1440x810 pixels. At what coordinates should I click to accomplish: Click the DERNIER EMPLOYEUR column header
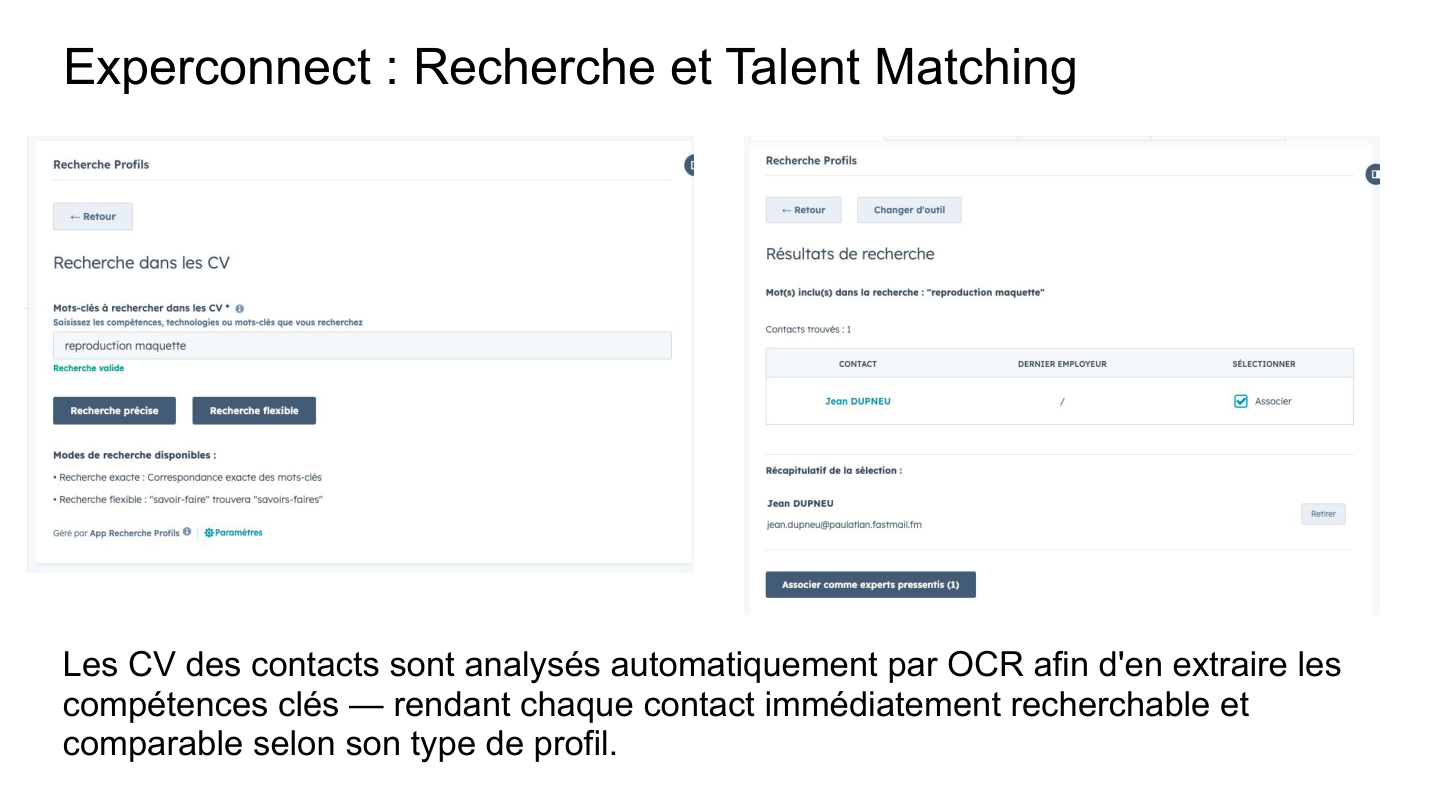[1062, 364]
